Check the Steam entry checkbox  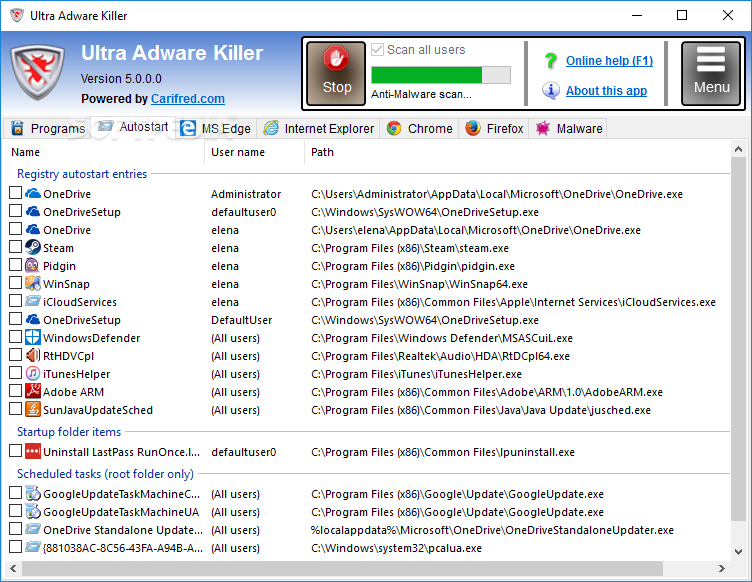tap(15, 247)
